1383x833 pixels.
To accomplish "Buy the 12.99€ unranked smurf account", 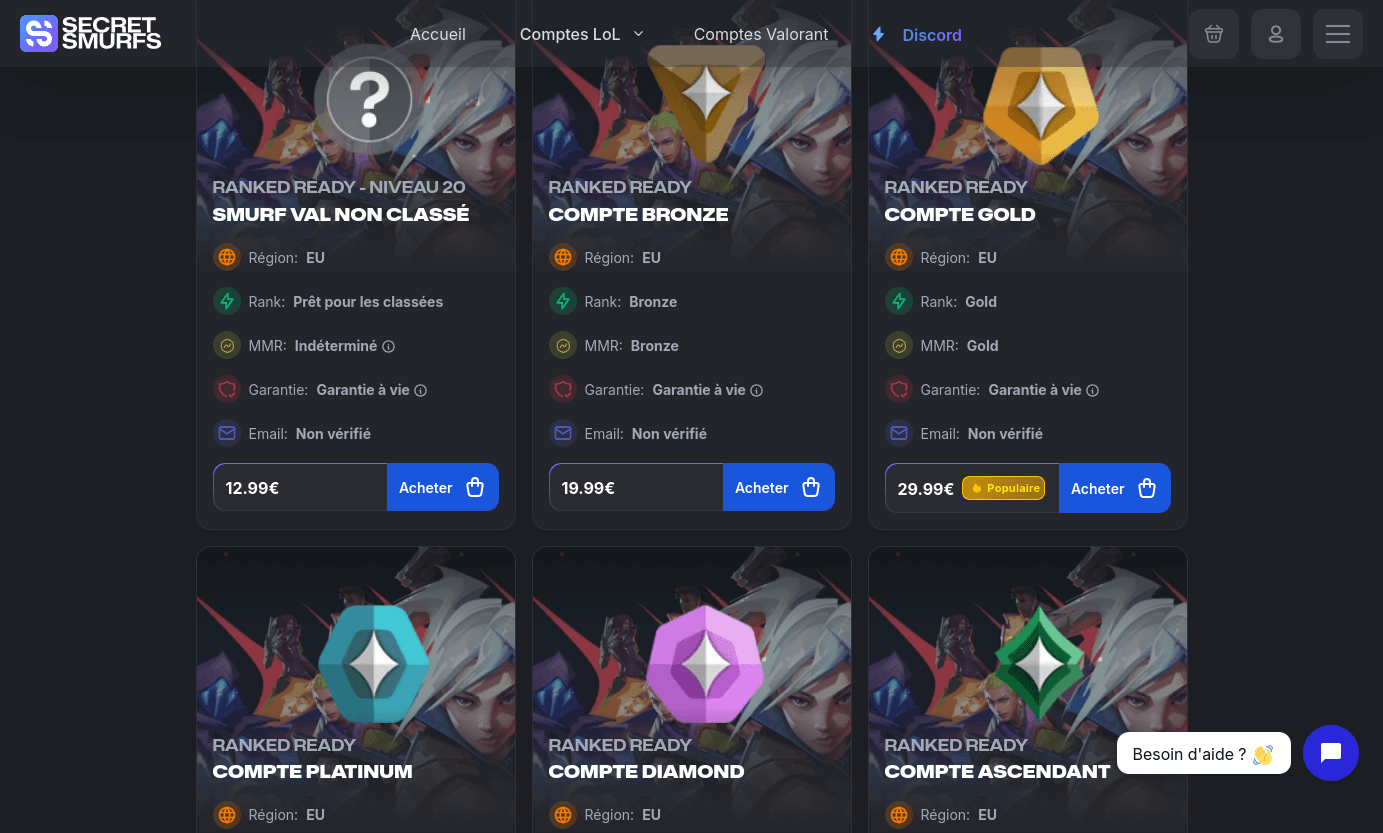I will point(442,487).
